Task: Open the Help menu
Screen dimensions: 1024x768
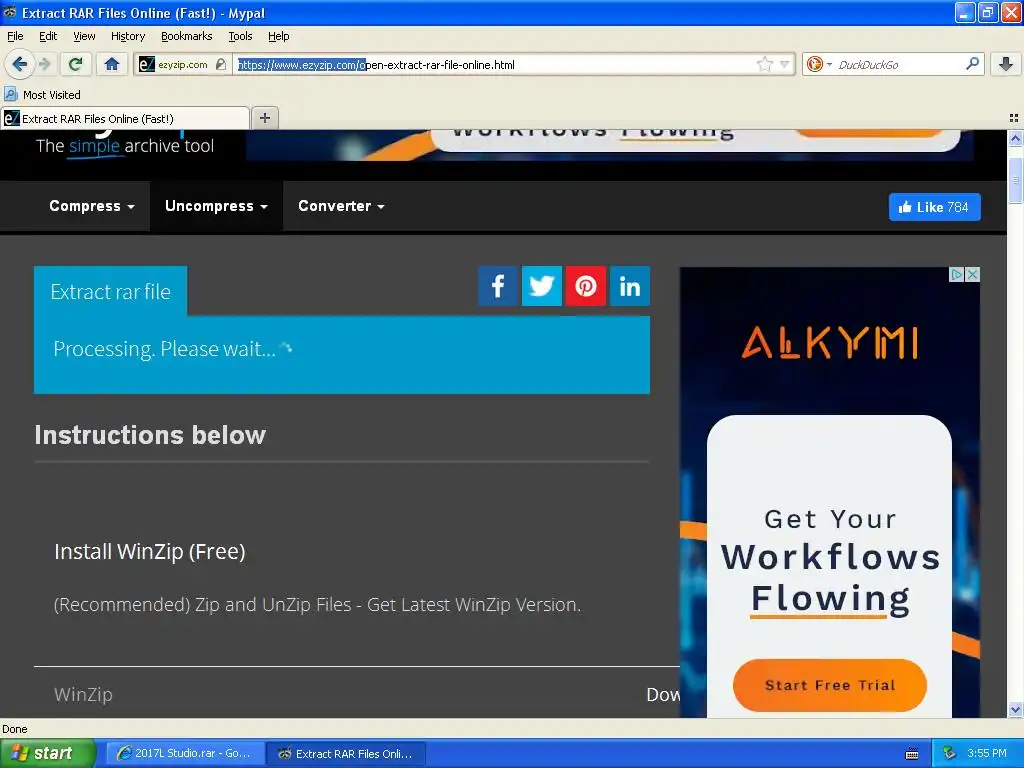Action: tap(279, 36)
